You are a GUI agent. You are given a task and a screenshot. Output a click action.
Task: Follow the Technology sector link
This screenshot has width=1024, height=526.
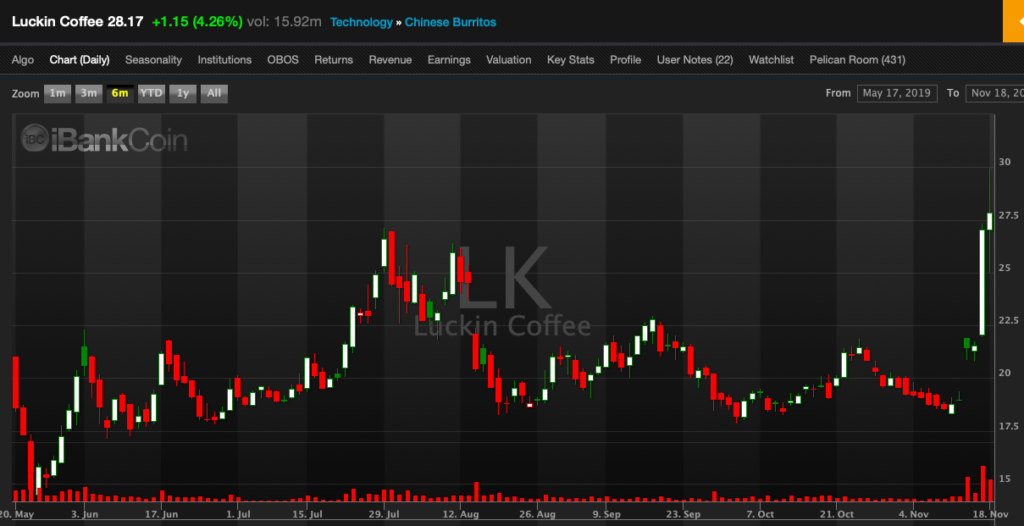pos(361,22)
